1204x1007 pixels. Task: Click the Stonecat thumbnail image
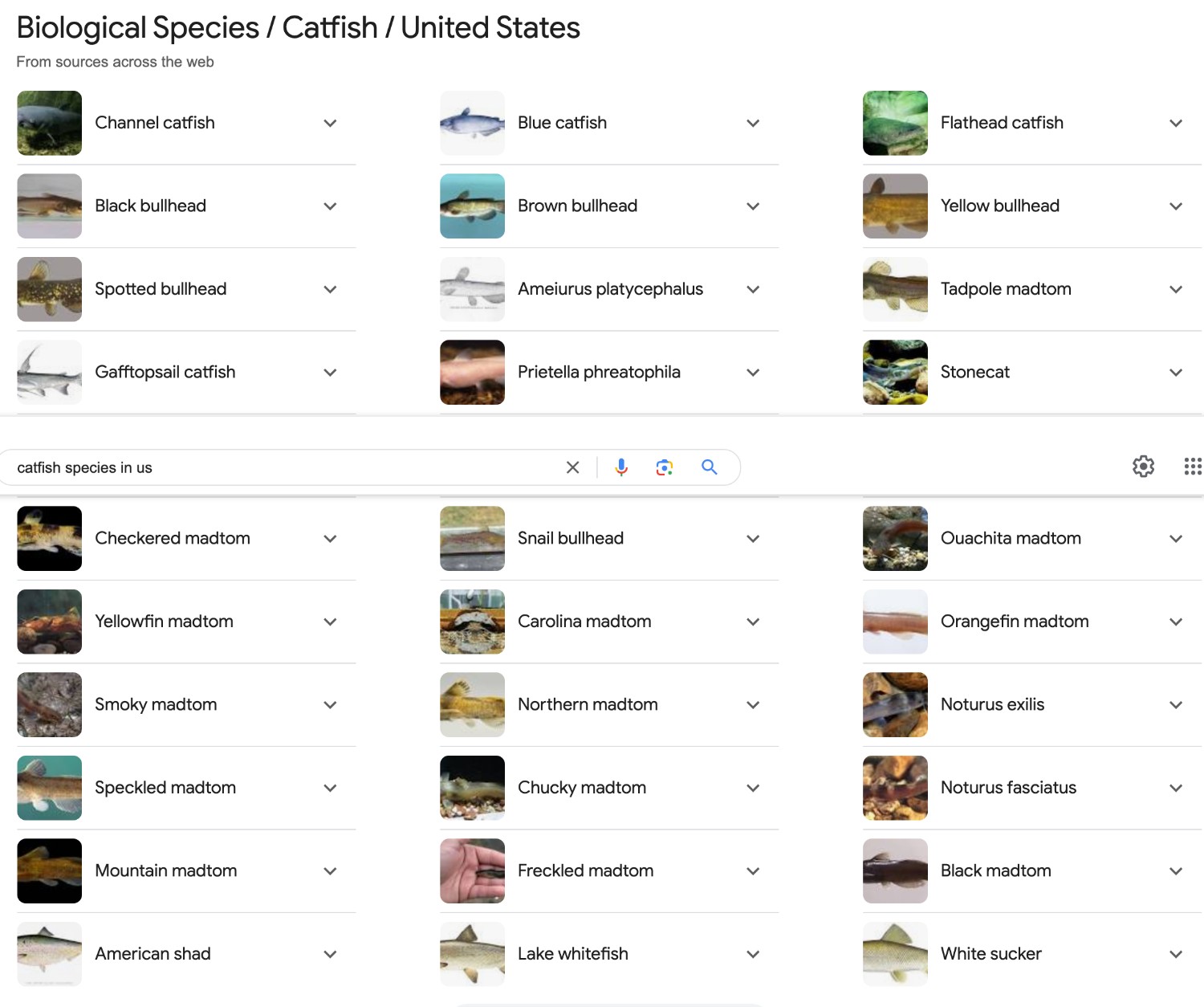[x=895, y=373]
